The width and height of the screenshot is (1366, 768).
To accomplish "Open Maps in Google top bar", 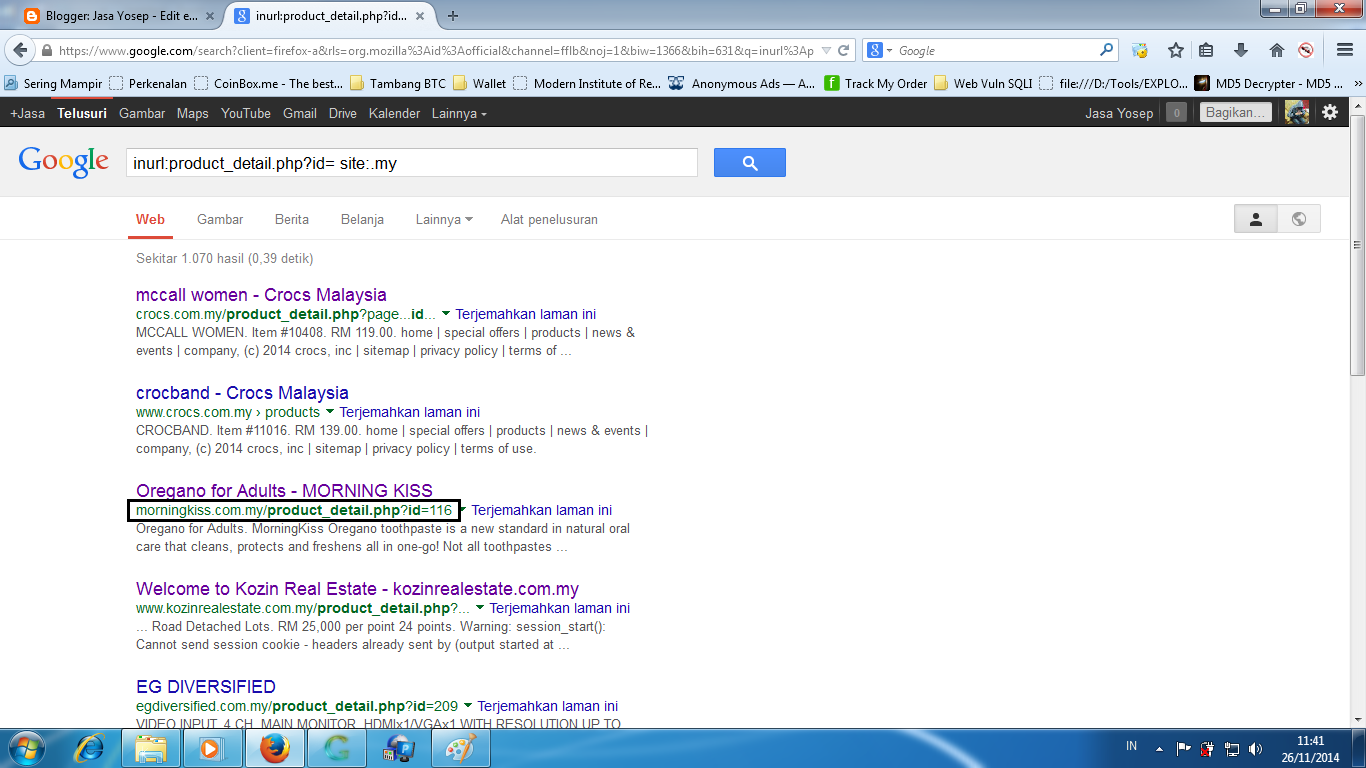I will (192, 113).
